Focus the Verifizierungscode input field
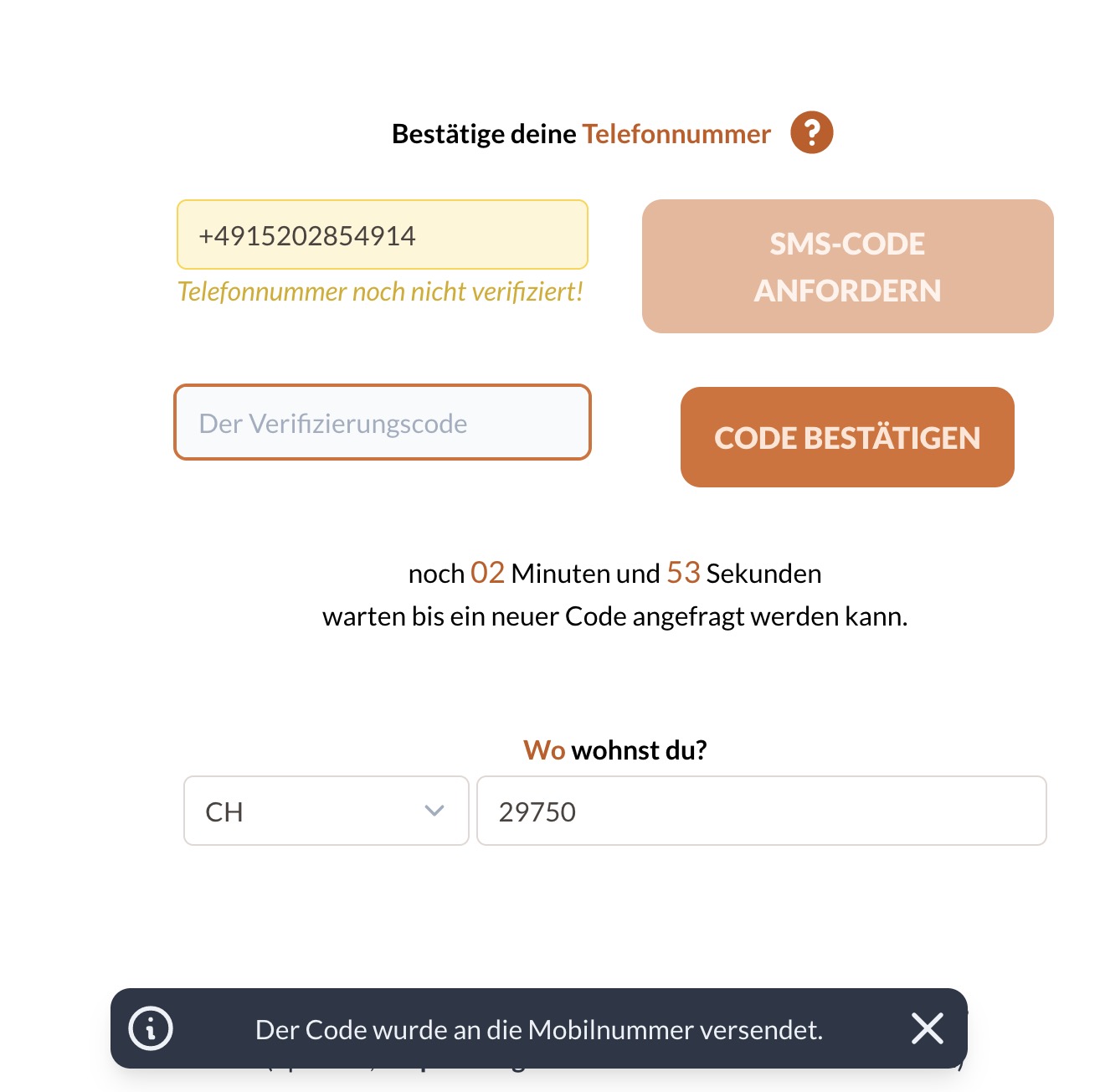Viewport: 1100px width, 1092px height. point(383,423)
